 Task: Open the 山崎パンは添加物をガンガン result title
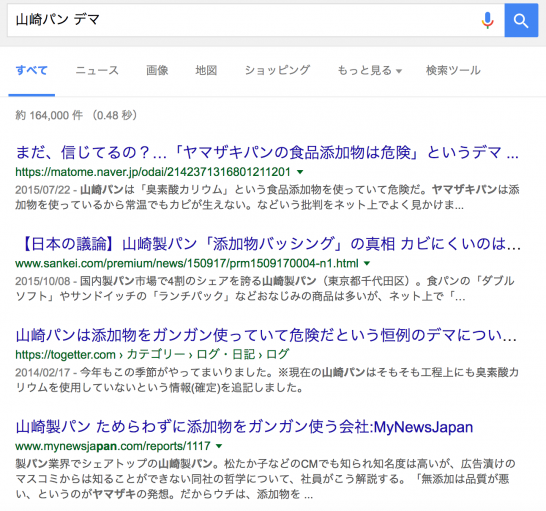point(266,335)
